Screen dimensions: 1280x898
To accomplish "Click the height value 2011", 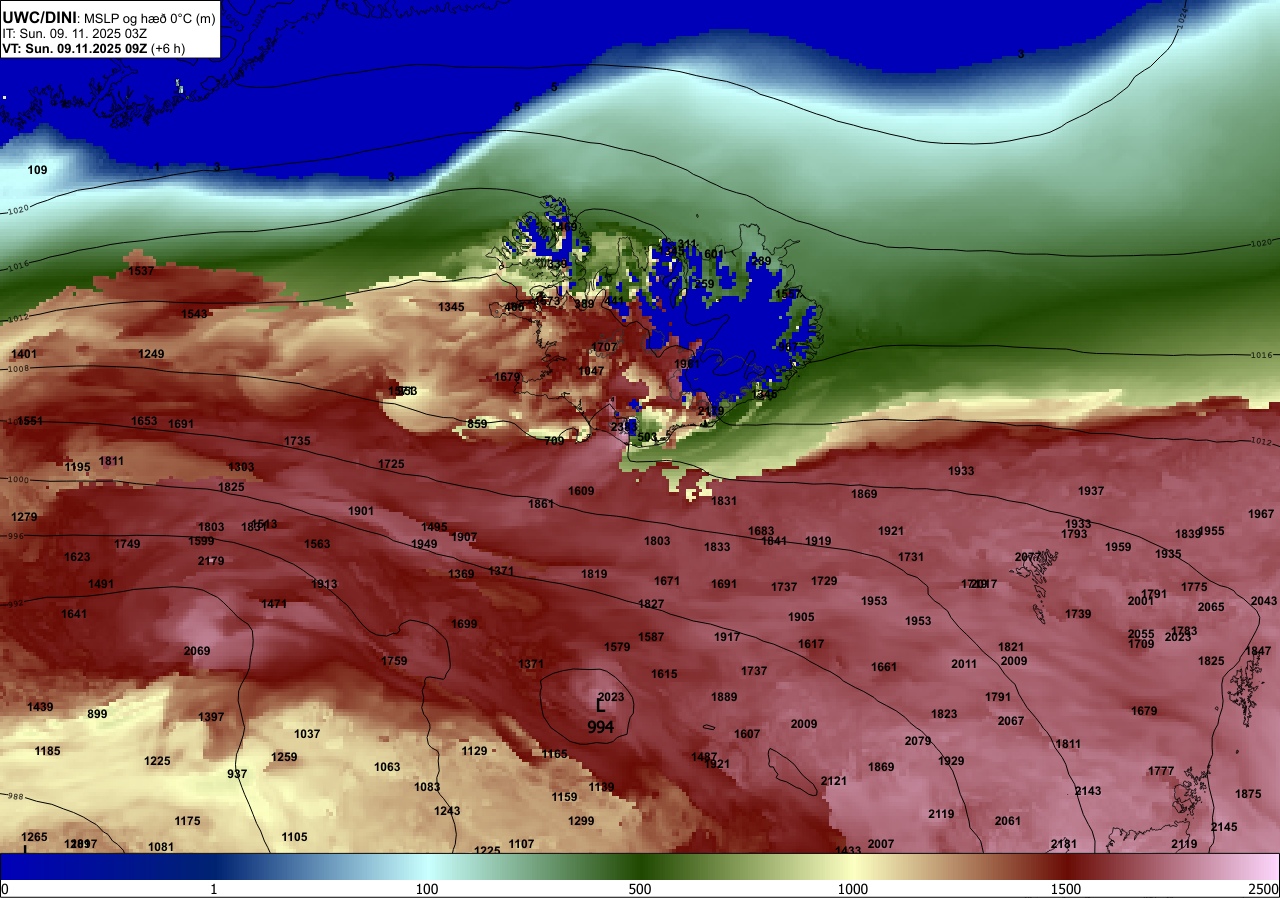I will pos(964,664).
